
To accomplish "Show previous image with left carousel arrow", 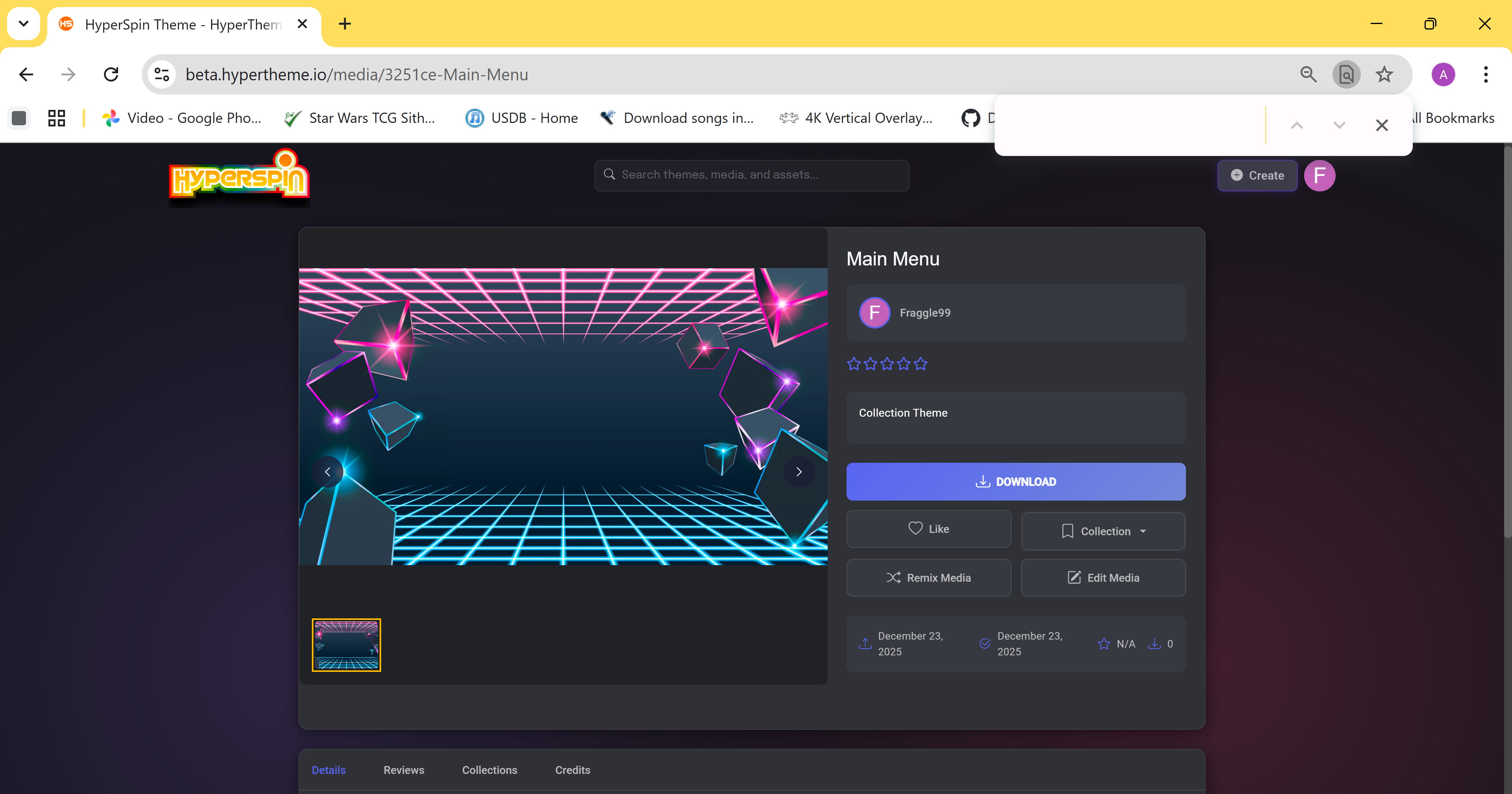I will coord(328,471).
